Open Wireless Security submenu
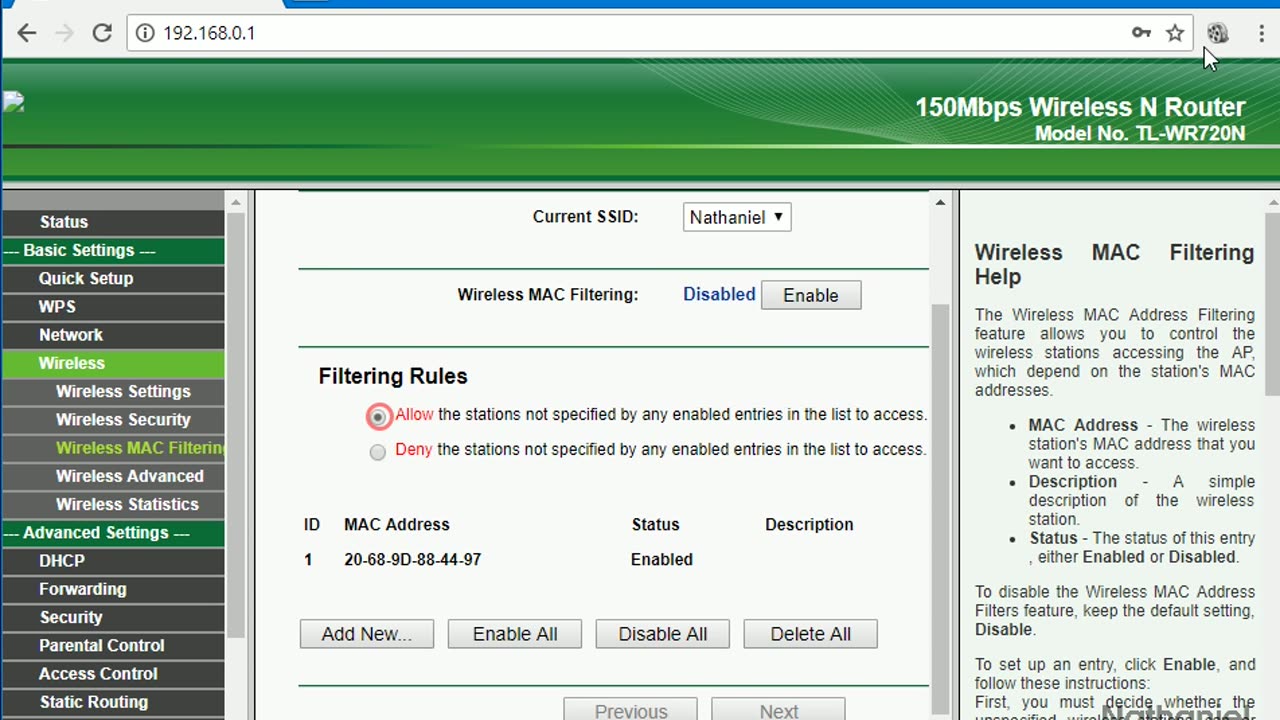Screen dimensions: 1280x720 click(x=113, y=419)
